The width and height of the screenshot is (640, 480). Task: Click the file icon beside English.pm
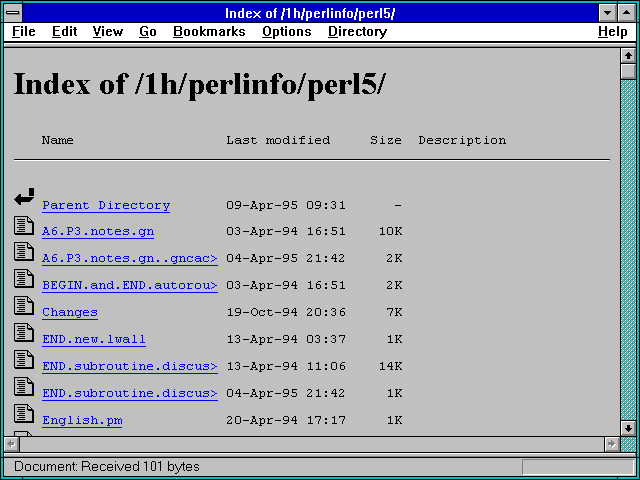pos(24,413)
